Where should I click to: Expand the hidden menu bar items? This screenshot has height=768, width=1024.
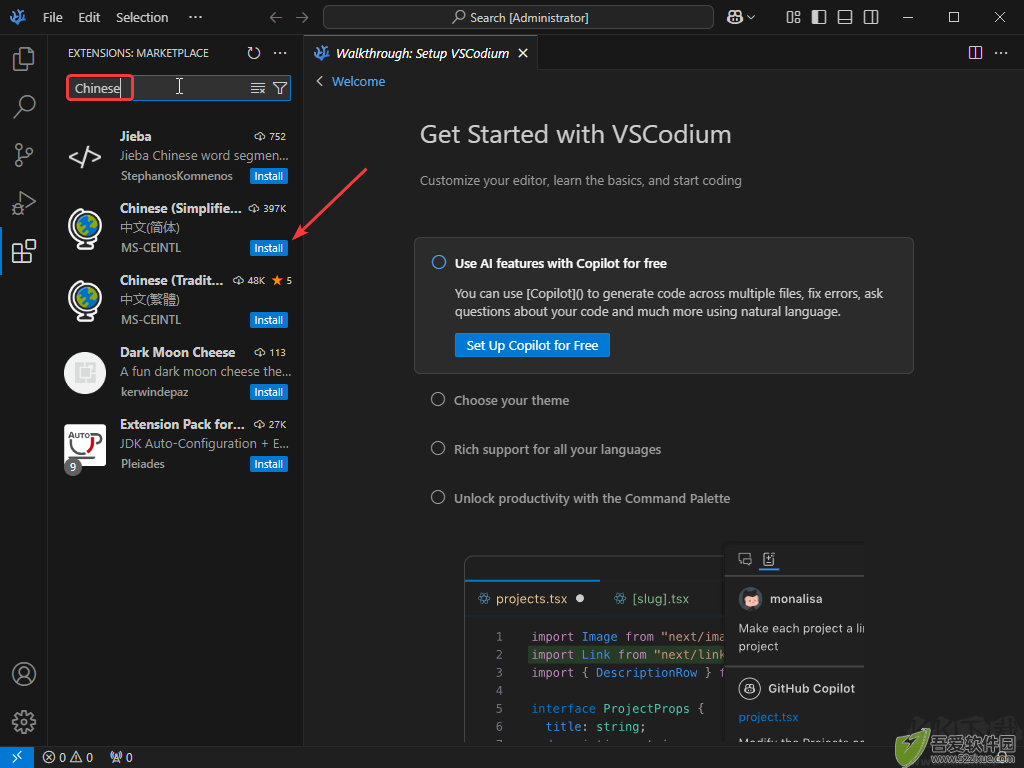(x=195, y=18)
